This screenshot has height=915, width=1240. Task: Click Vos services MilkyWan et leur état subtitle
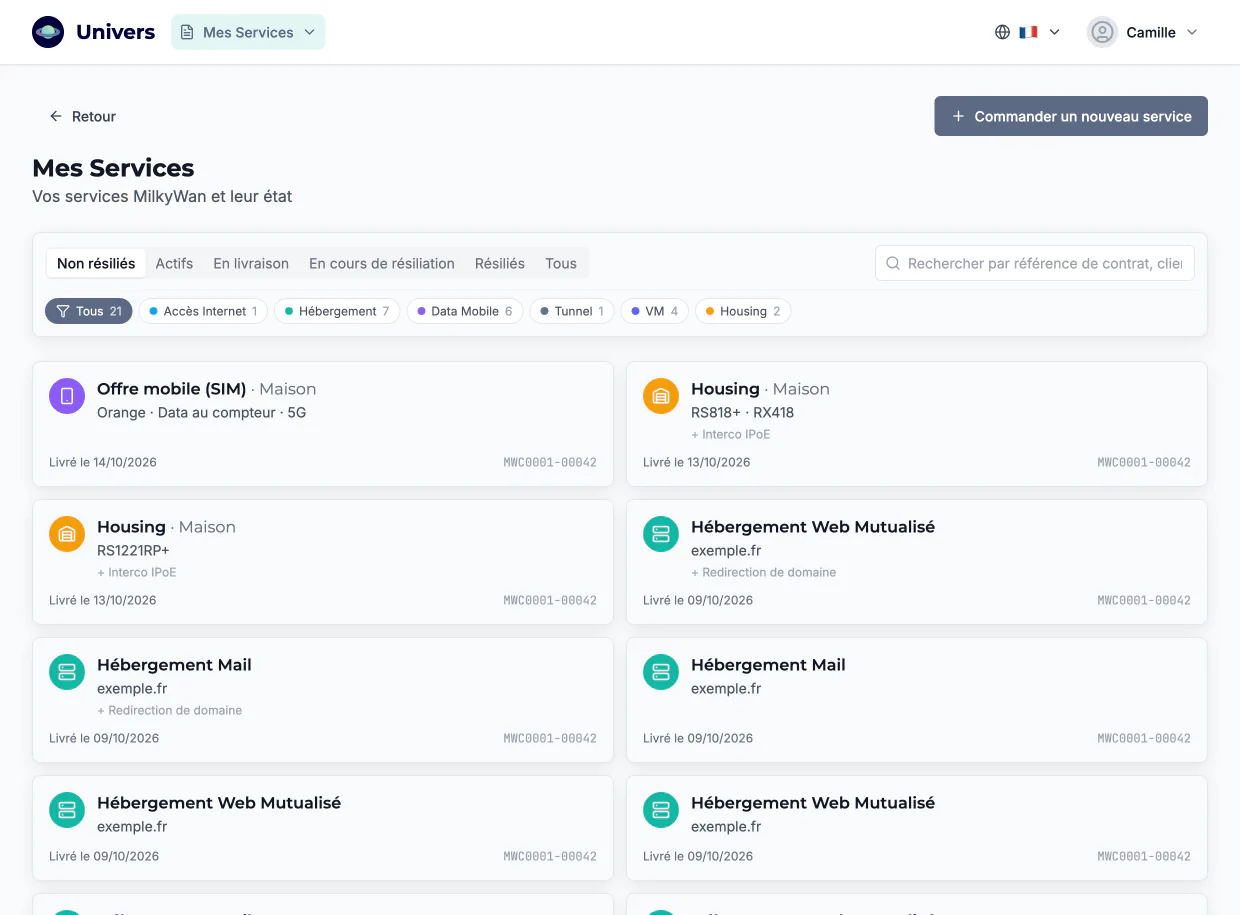pos(162,196)
